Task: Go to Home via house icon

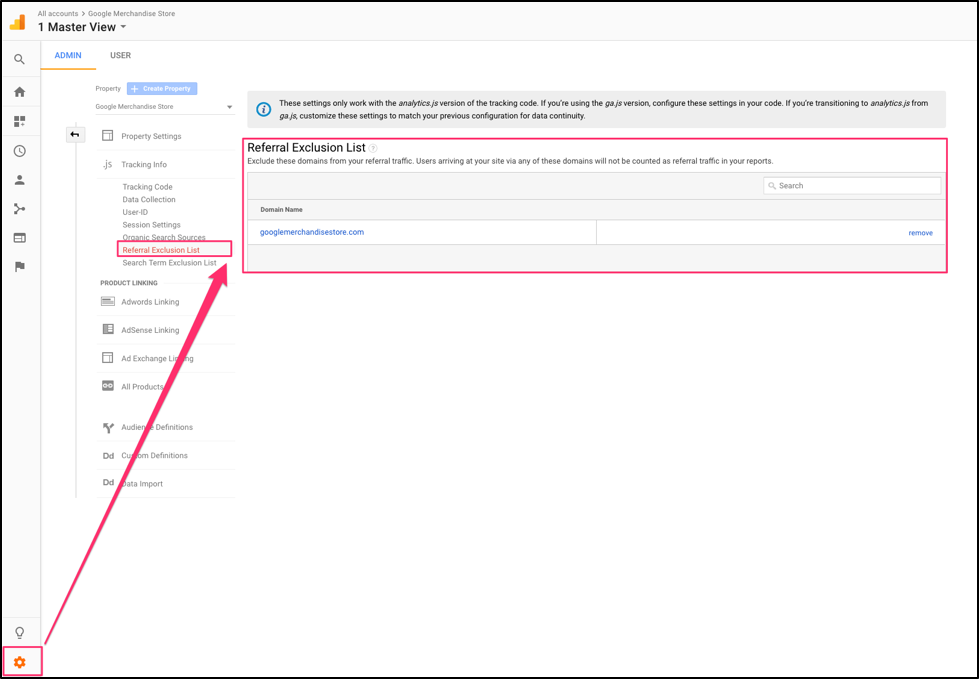Action: tap(19, 92)
